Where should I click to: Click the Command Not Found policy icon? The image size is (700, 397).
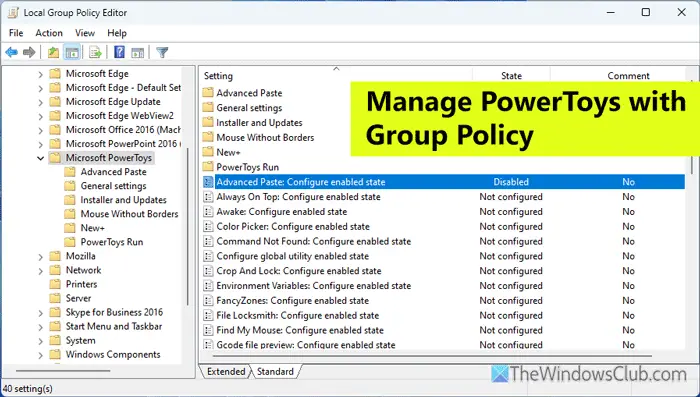click(x=208, y=242)
